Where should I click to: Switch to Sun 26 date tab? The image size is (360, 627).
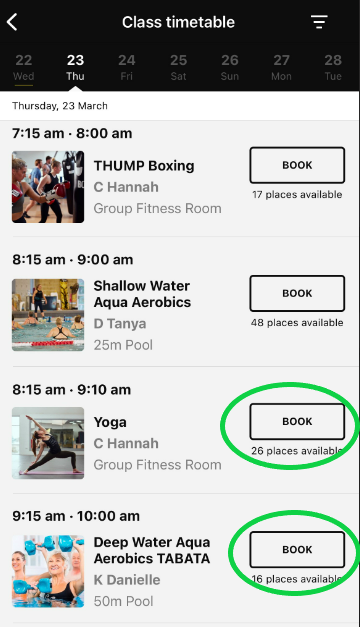230,67
